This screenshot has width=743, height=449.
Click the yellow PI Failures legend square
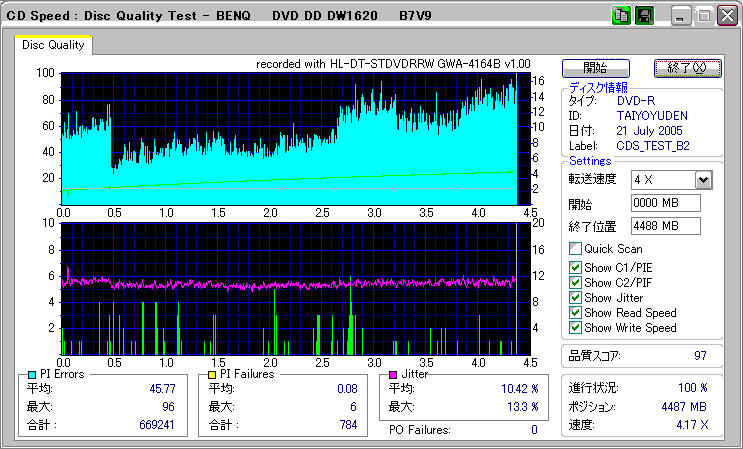211,374
